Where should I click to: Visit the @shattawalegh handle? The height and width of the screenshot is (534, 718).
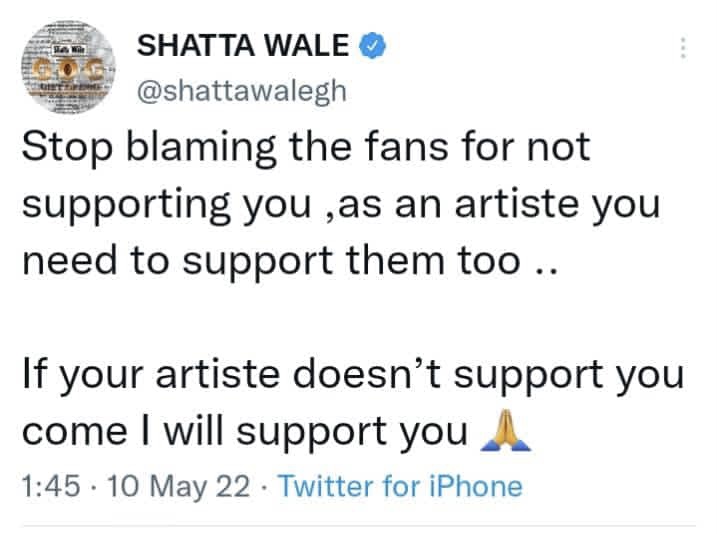pos(241,90)
